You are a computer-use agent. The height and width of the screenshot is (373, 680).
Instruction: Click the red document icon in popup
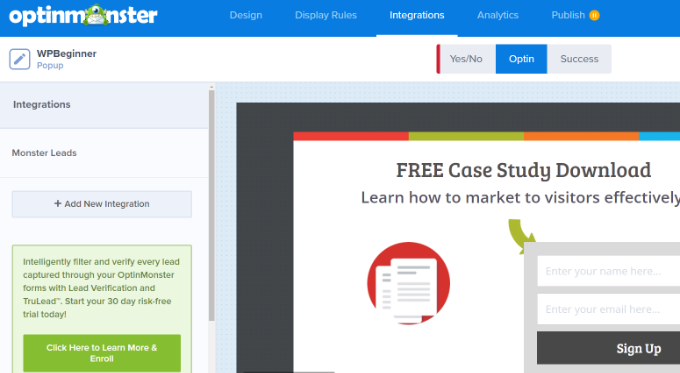409,283
